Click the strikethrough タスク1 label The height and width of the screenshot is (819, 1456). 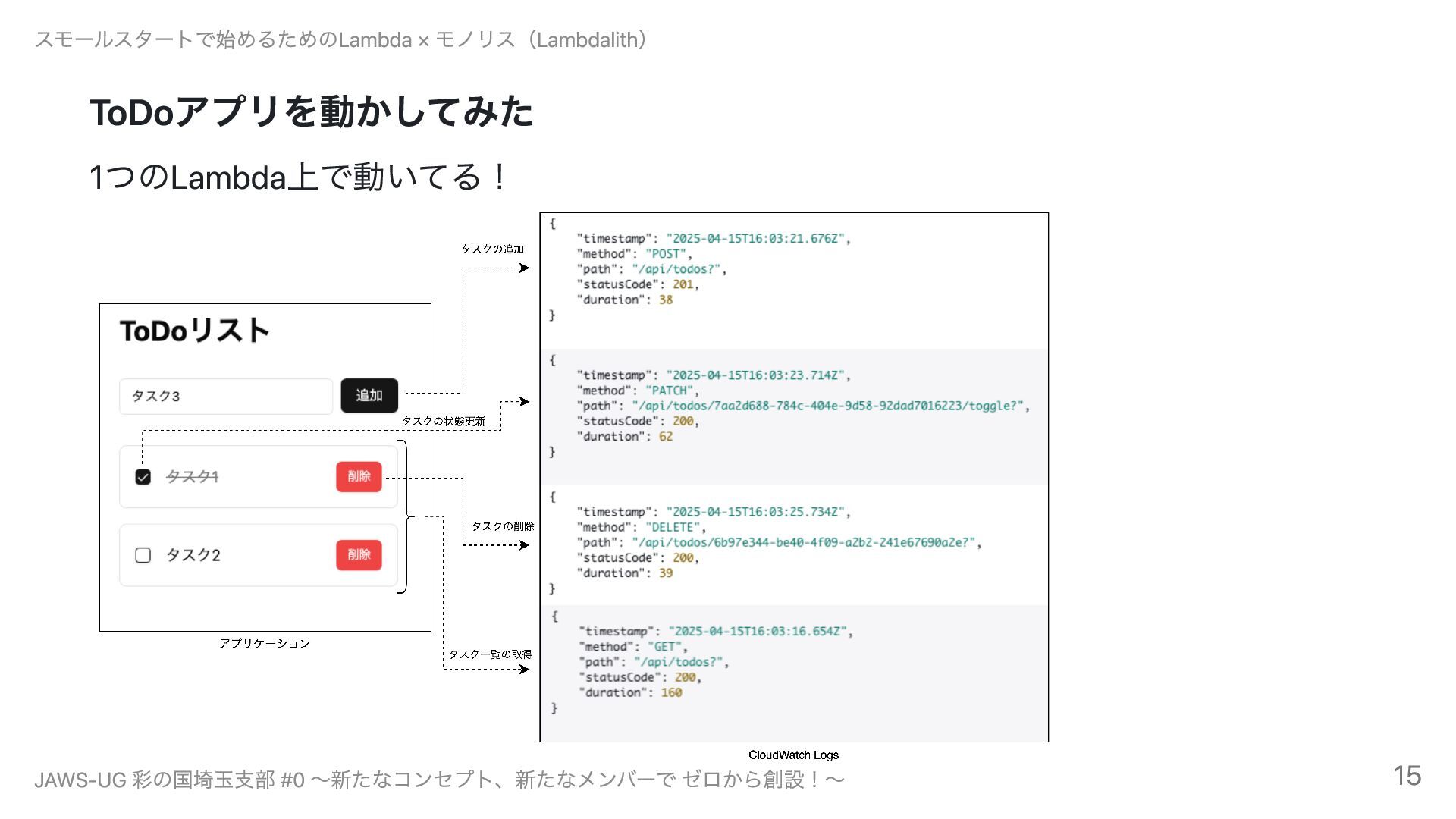tap(192, 477)
